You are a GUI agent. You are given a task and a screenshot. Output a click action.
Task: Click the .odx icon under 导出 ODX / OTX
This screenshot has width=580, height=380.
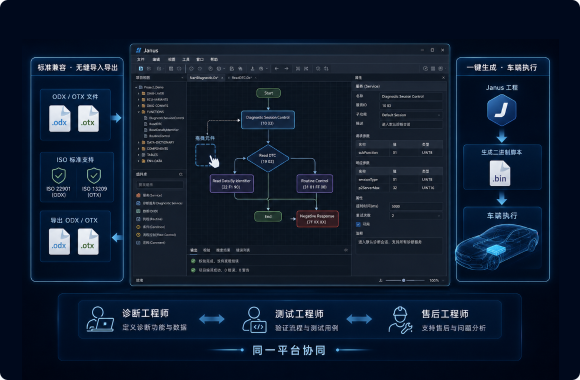(x=59, y=242)
